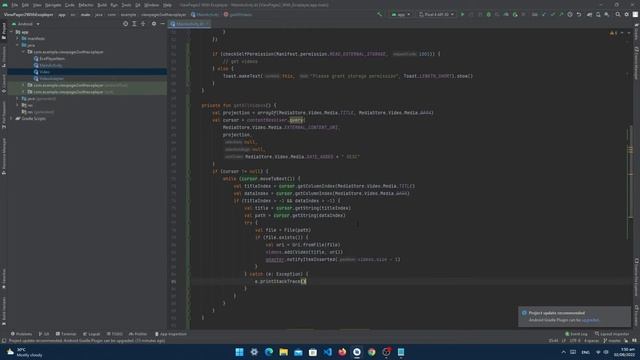Open the Layout Inspector tool window
Screen dimensions: 640x360
pyautogui.click(x=611, y=334)
